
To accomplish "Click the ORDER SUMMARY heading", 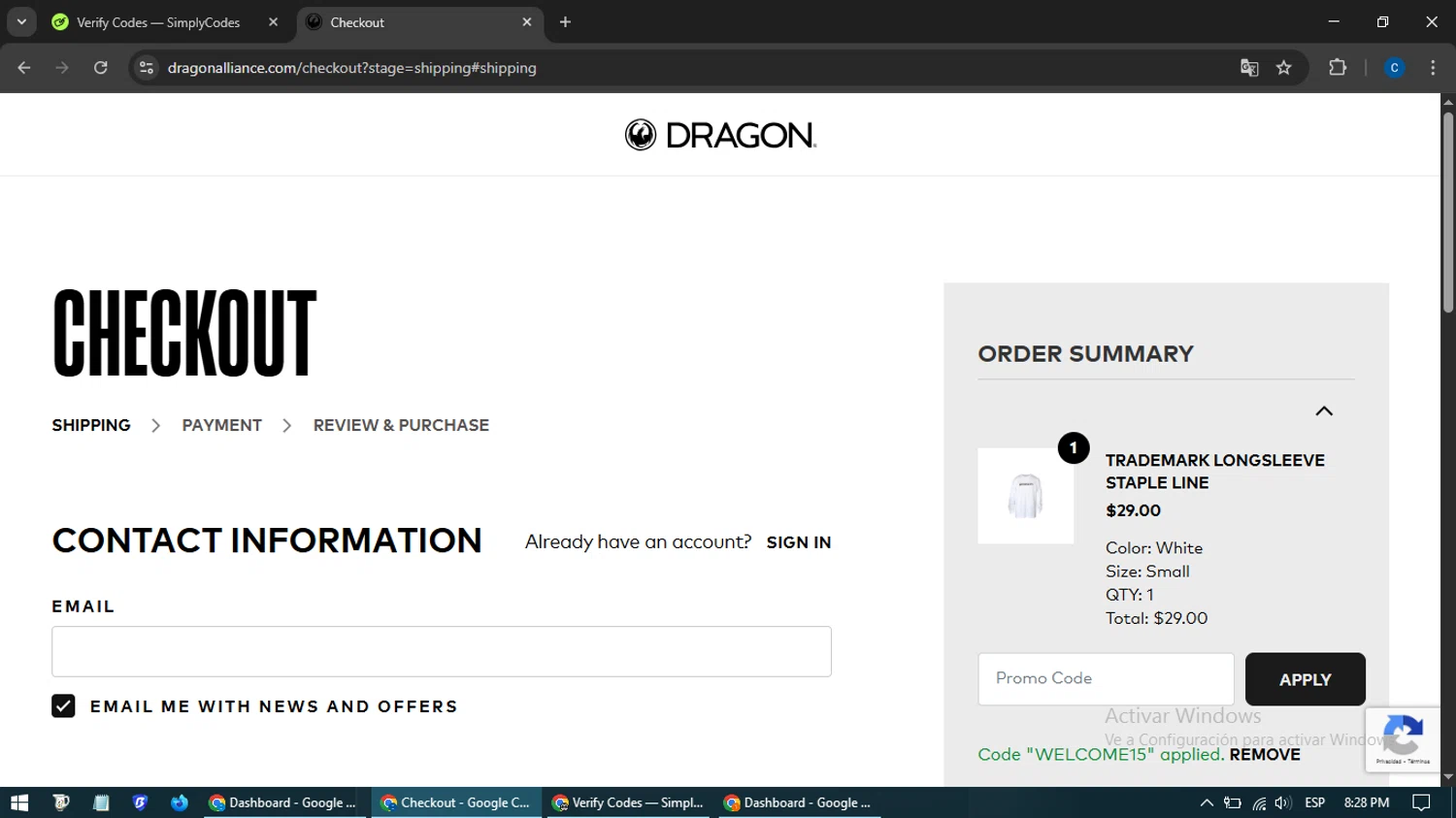I will click(1085, 354).
